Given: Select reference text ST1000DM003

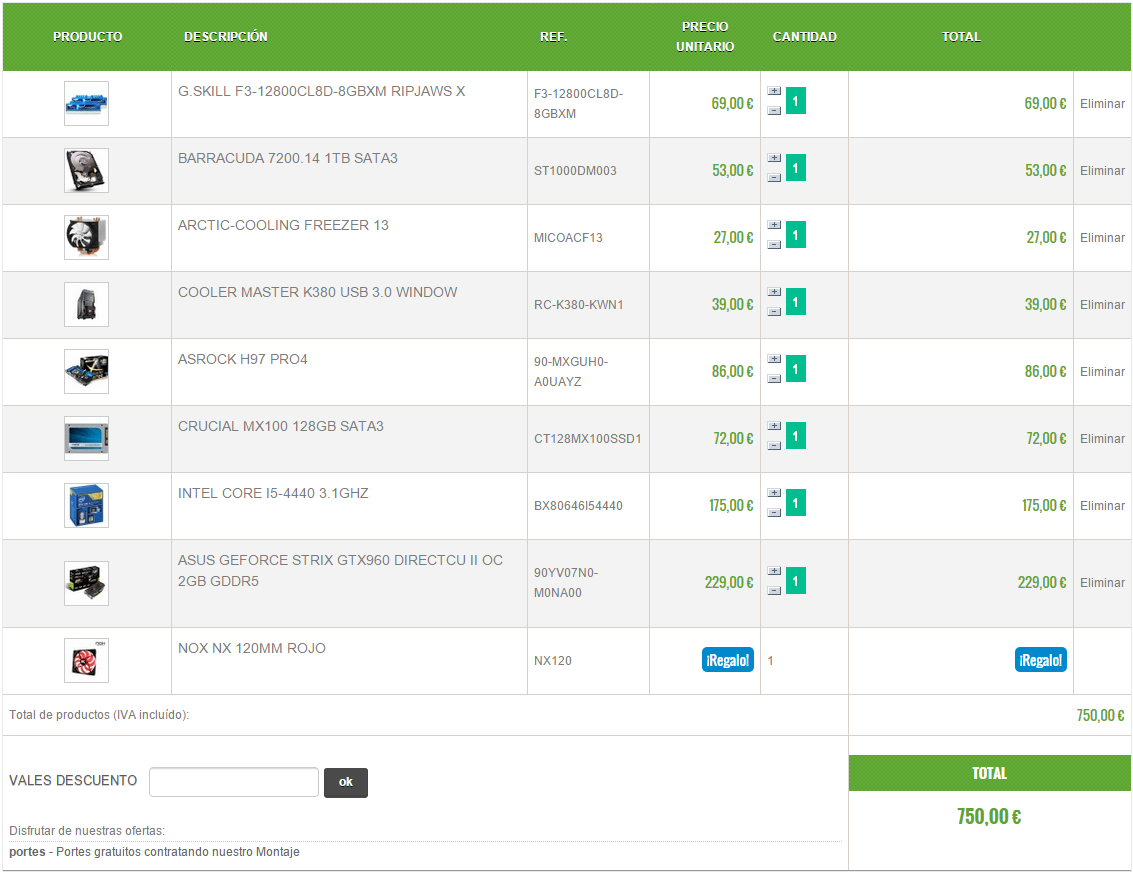Looking at the screenshot, I should (x=575, y=171).
